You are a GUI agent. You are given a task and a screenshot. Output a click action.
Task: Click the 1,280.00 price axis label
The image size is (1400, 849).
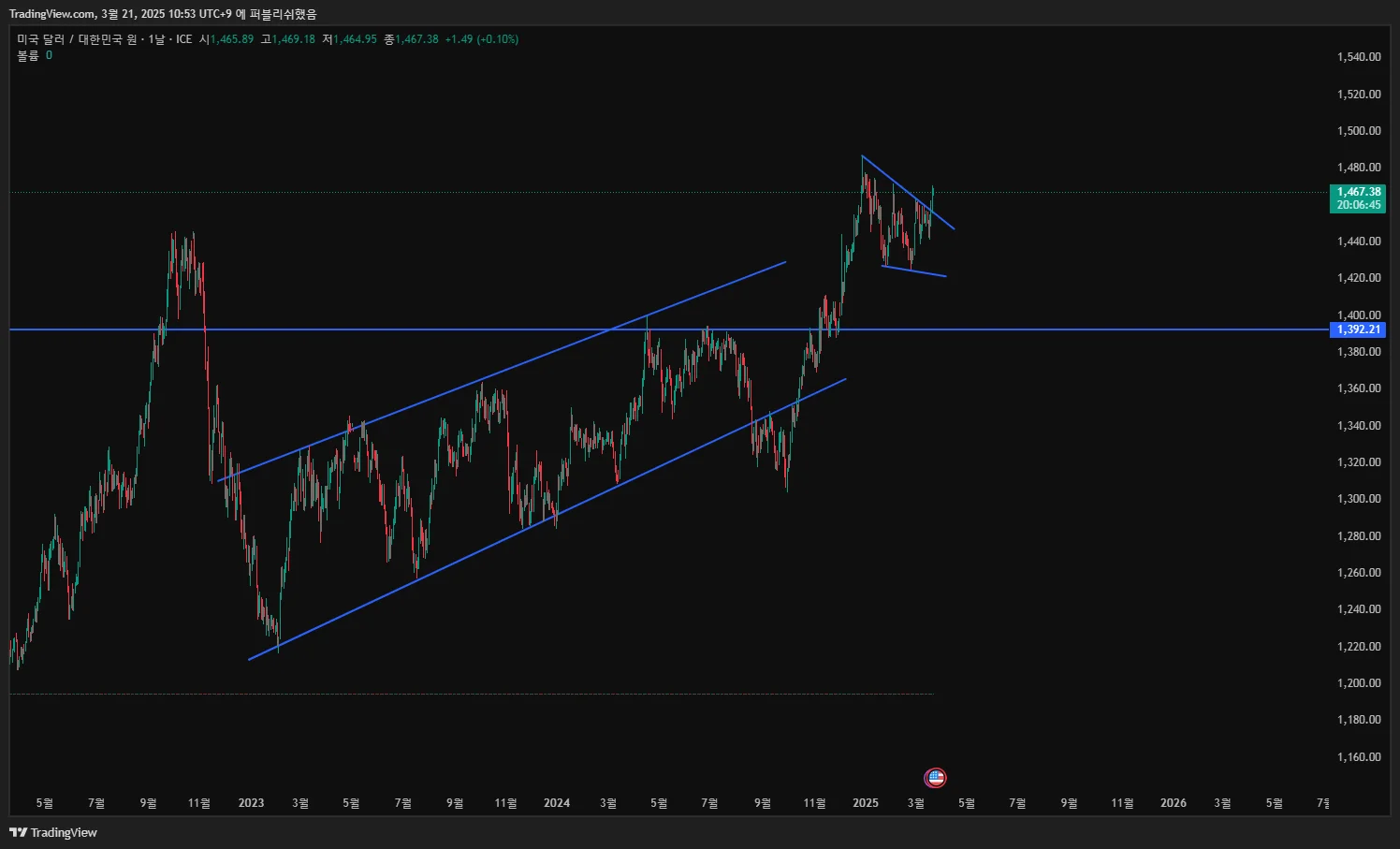tap(1359, 536)
